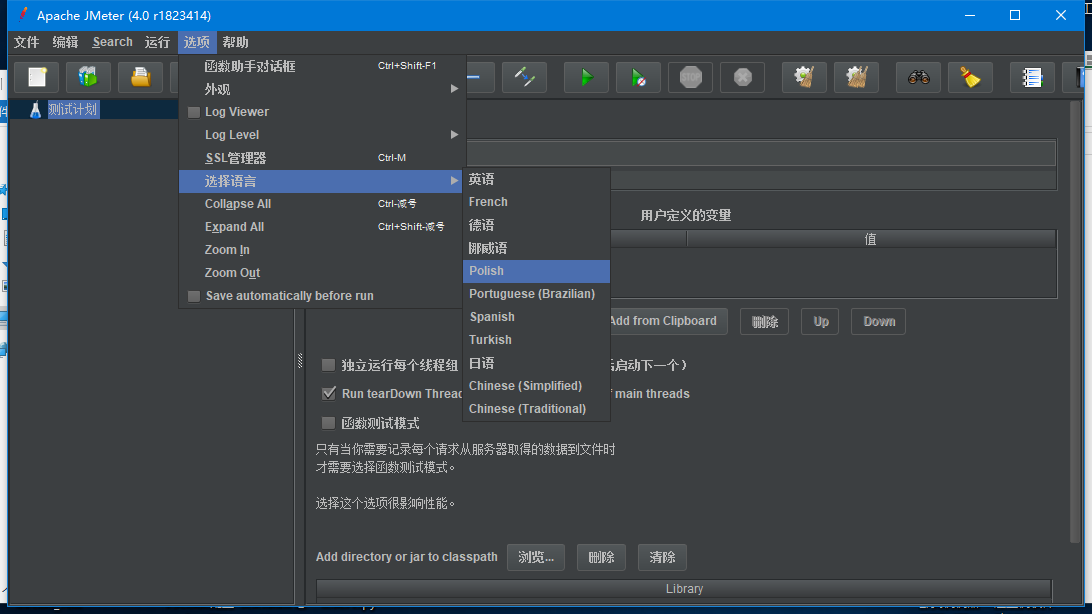This screenshot has width=1092, height=614.
Task: Open the 帮助 menu
Action: click(x=235, y=42)
